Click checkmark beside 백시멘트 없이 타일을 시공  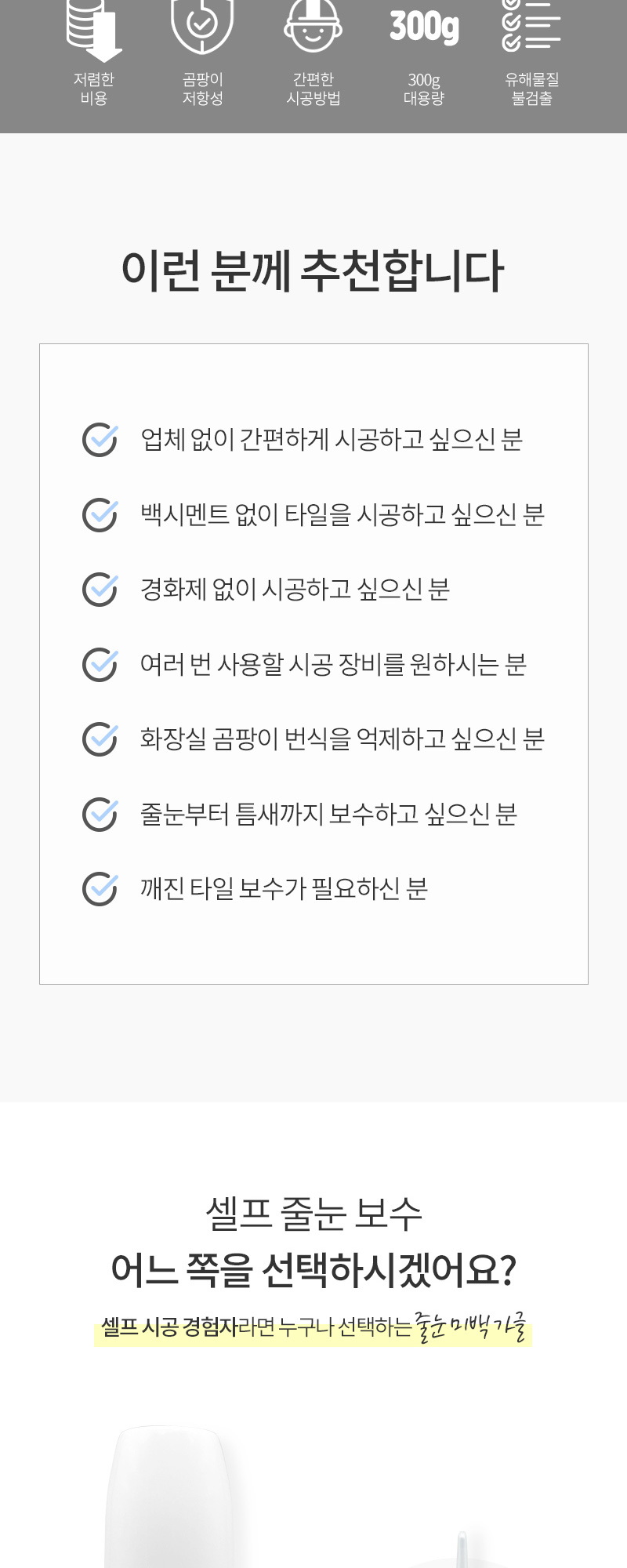coord(100,514)
